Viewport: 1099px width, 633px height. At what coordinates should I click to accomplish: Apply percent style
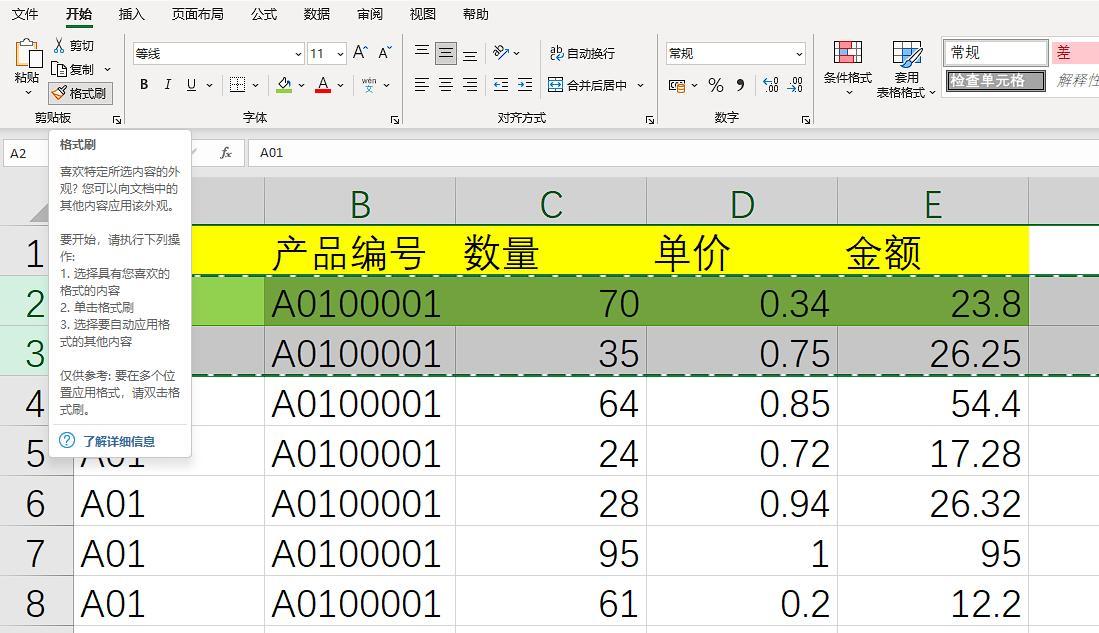(716, 86)
